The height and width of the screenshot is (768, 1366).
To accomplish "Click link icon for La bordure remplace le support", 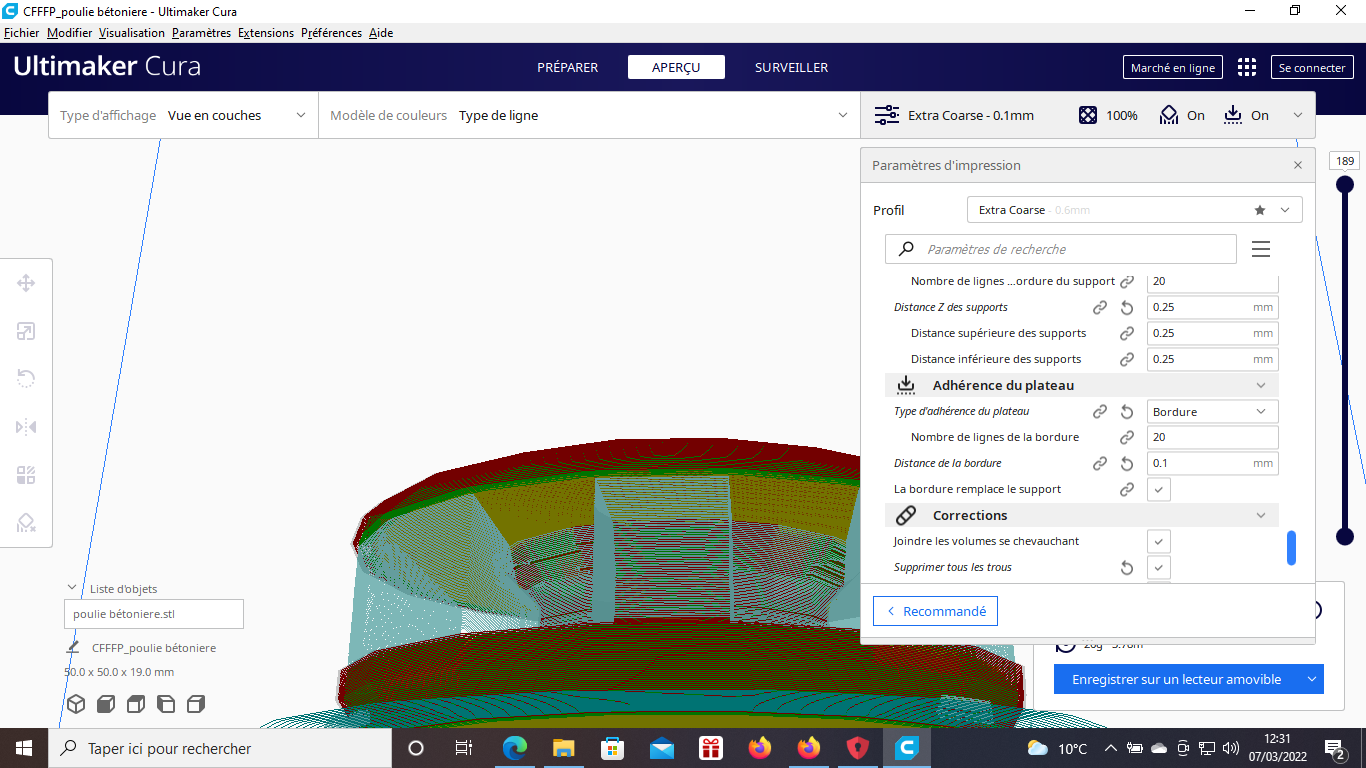I will coord(1127,489).
